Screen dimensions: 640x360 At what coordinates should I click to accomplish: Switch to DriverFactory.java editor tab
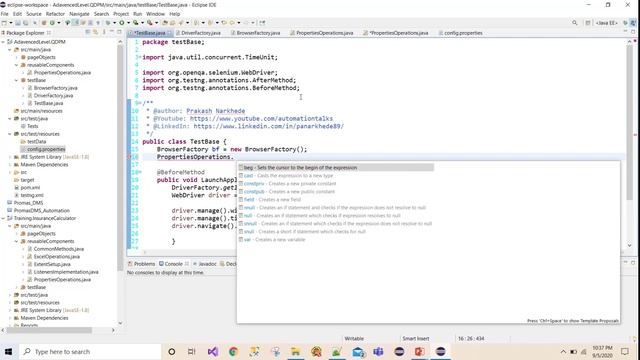pos(200,33)
